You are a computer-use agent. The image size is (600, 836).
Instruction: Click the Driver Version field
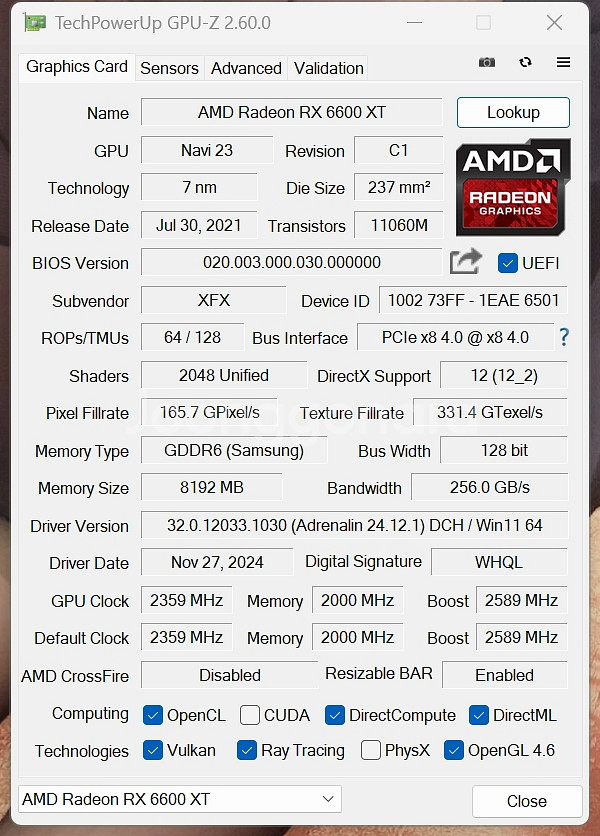coord(354,526)
